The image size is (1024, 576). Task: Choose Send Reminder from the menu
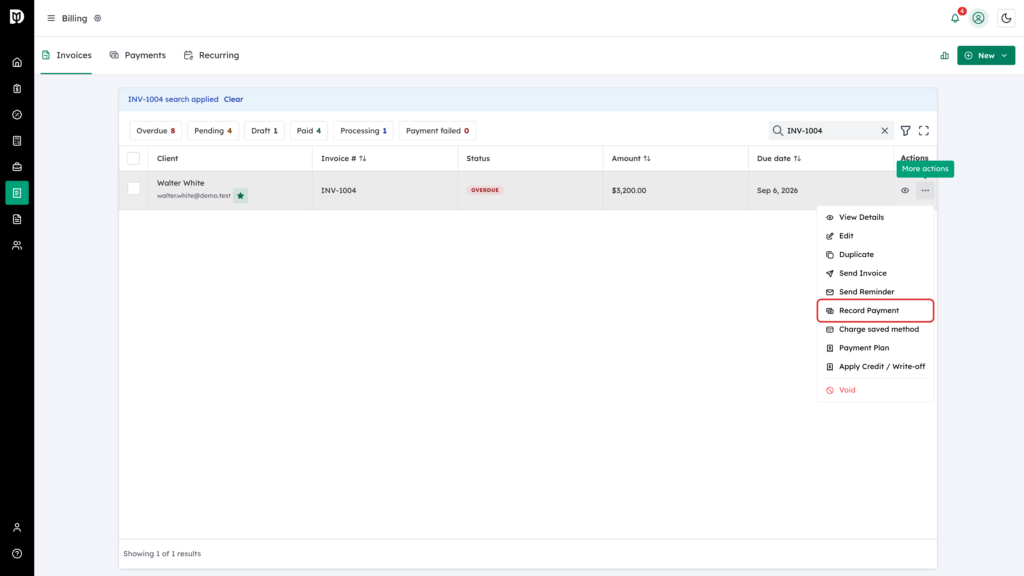875,292
